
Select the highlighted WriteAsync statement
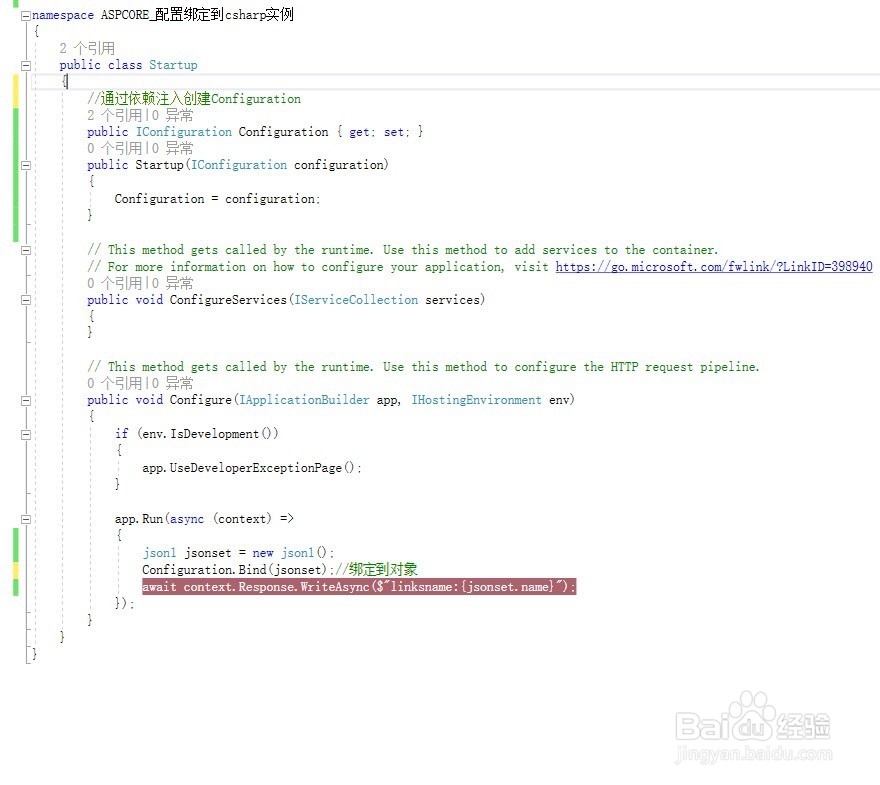pyautogui.click(x=358, y=587)
